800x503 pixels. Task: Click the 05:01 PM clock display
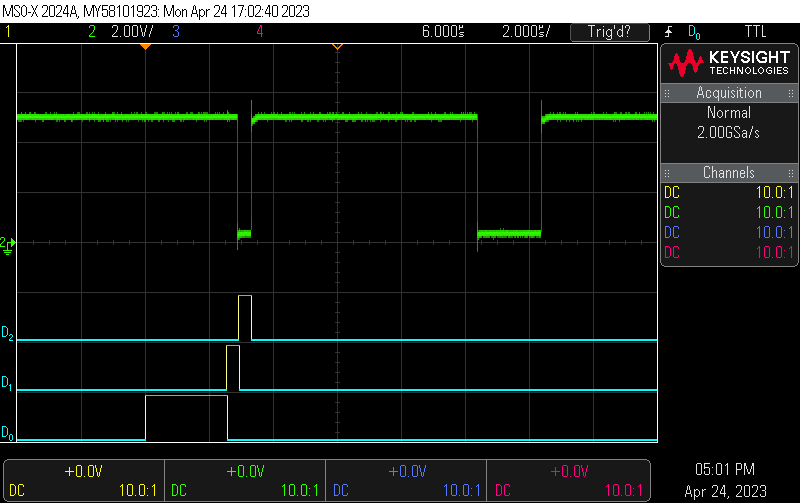click(725, 469)
